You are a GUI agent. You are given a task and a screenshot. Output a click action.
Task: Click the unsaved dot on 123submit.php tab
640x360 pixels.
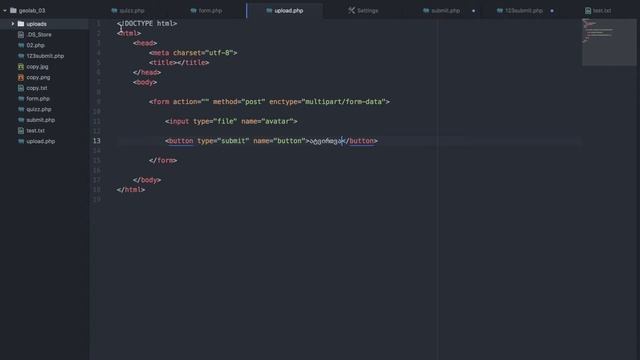point(552,11)
